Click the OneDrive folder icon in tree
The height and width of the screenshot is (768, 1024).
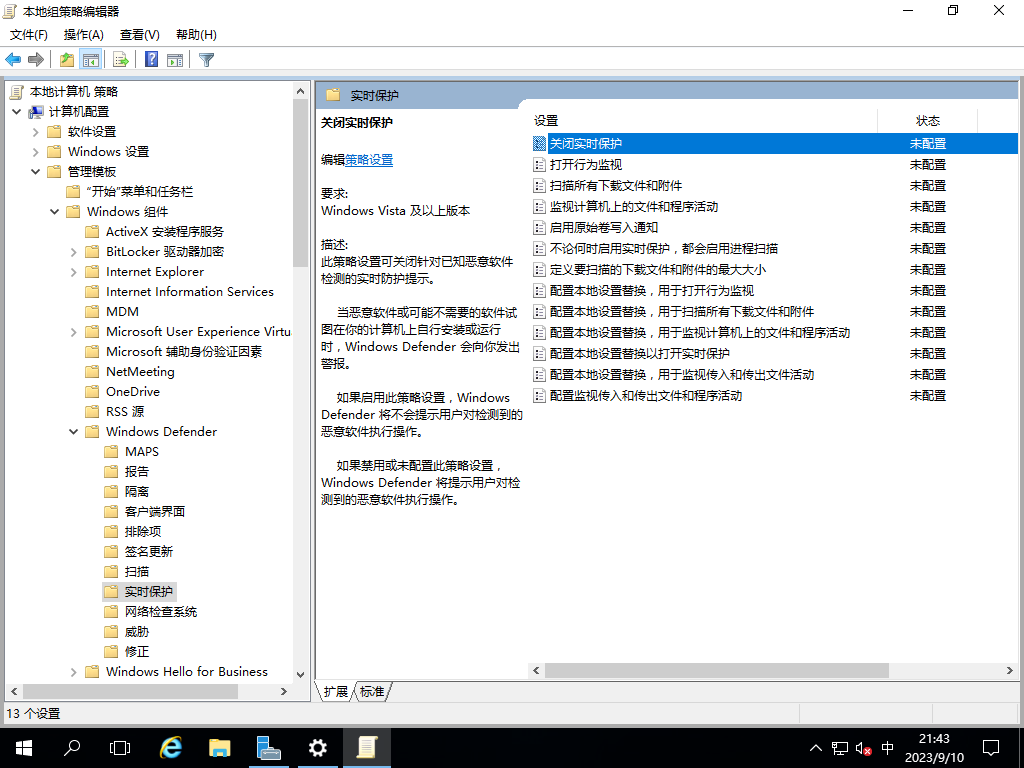(93, 391)
